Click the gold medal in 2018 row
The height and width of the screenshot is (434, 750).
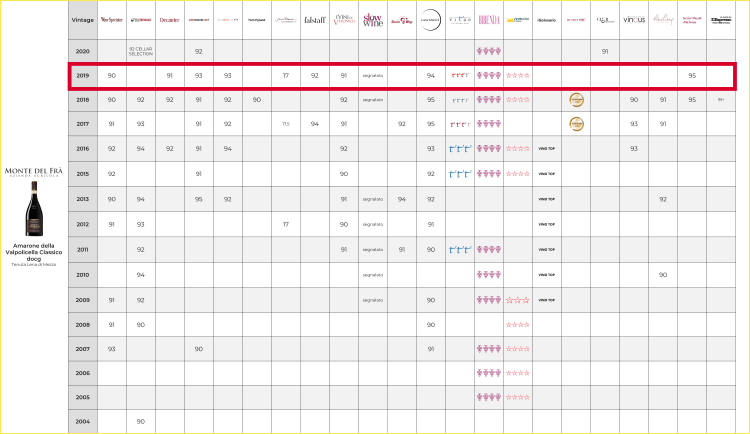[576, 100]
